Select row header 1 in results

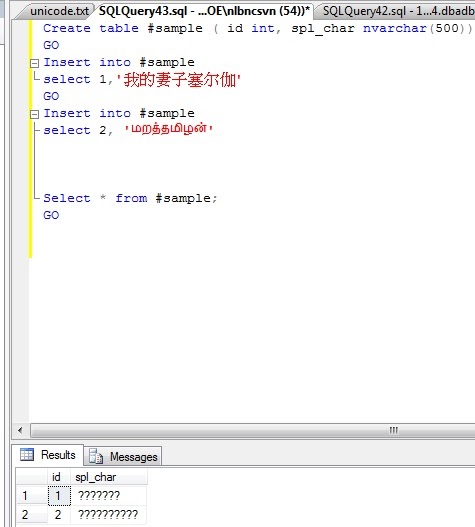point(32,495)
